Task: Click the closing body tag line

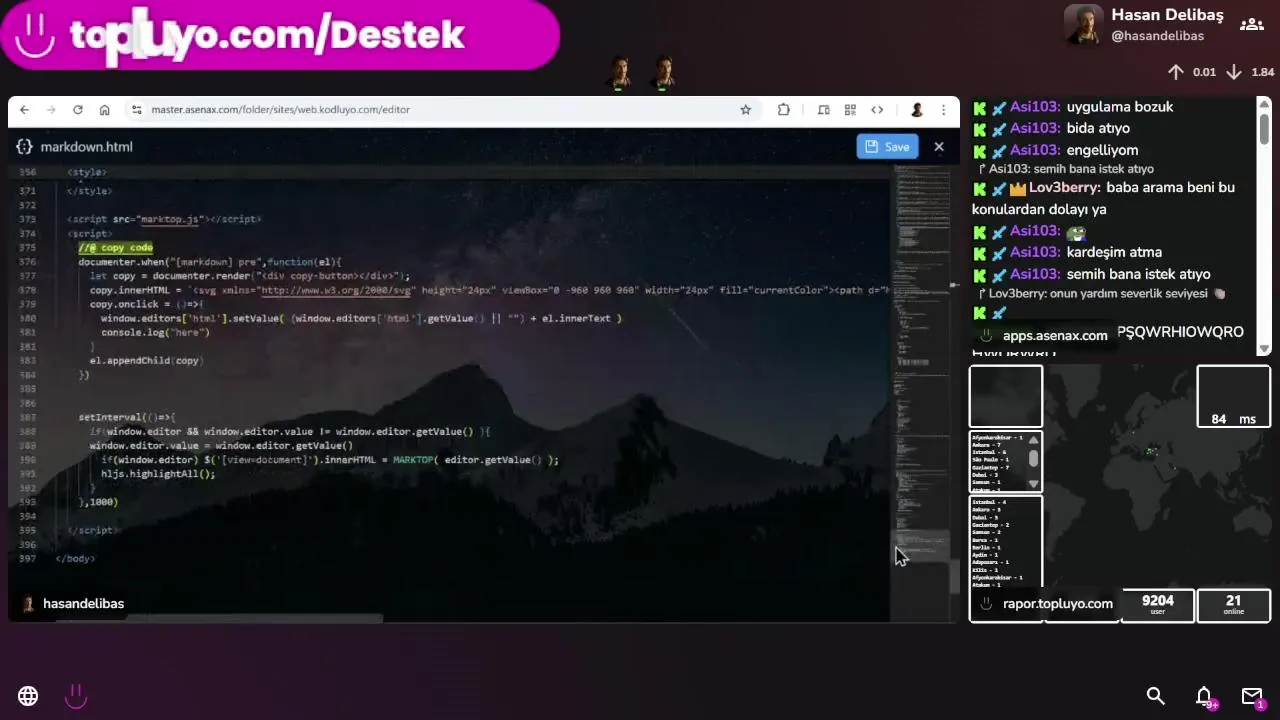Action: coord(75,559)
